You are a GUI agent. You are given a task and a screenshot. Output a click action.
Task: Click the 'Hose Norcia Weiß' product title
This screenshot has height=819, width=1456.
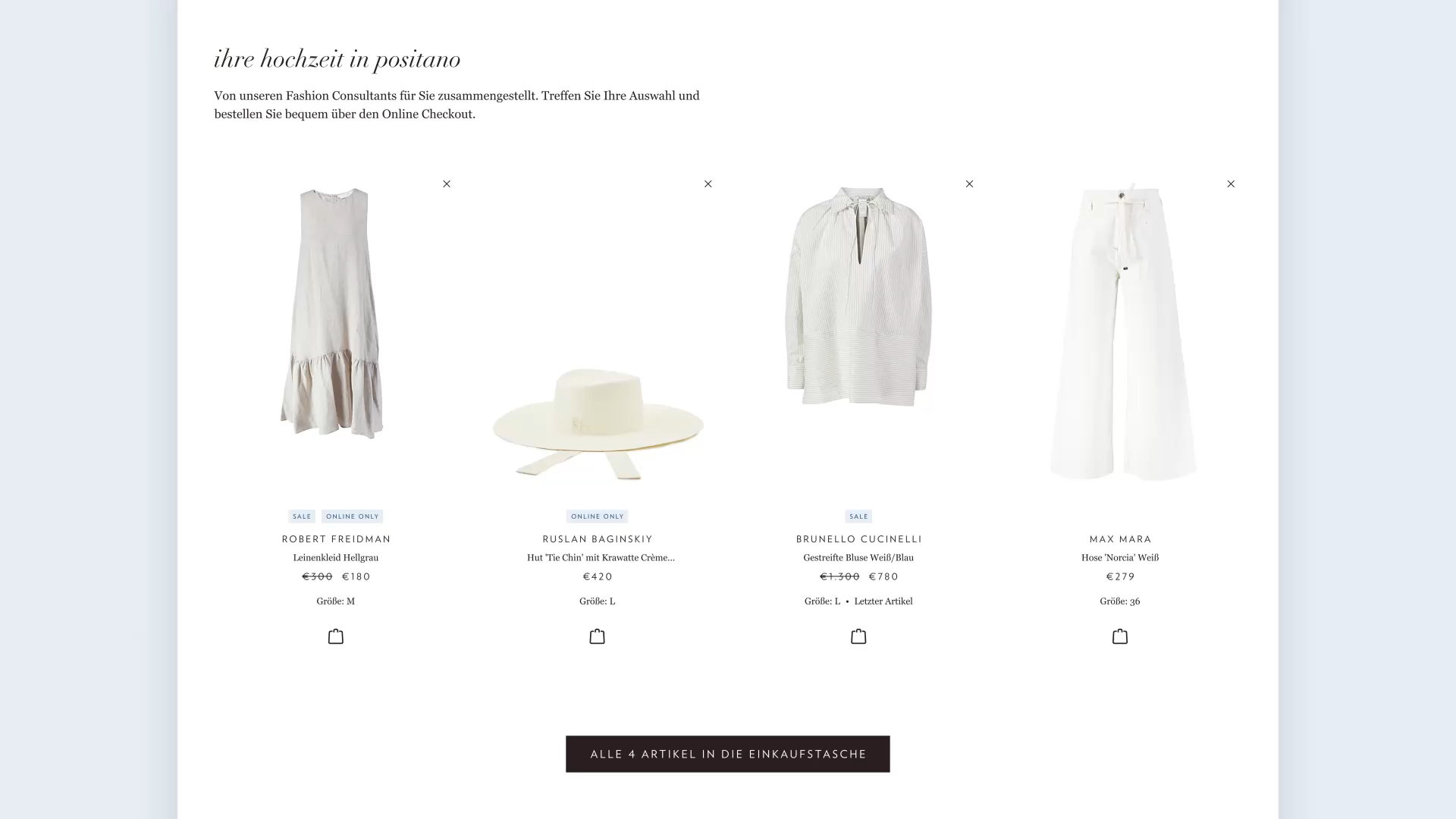pyautogui.click(x=1120, y=558)
